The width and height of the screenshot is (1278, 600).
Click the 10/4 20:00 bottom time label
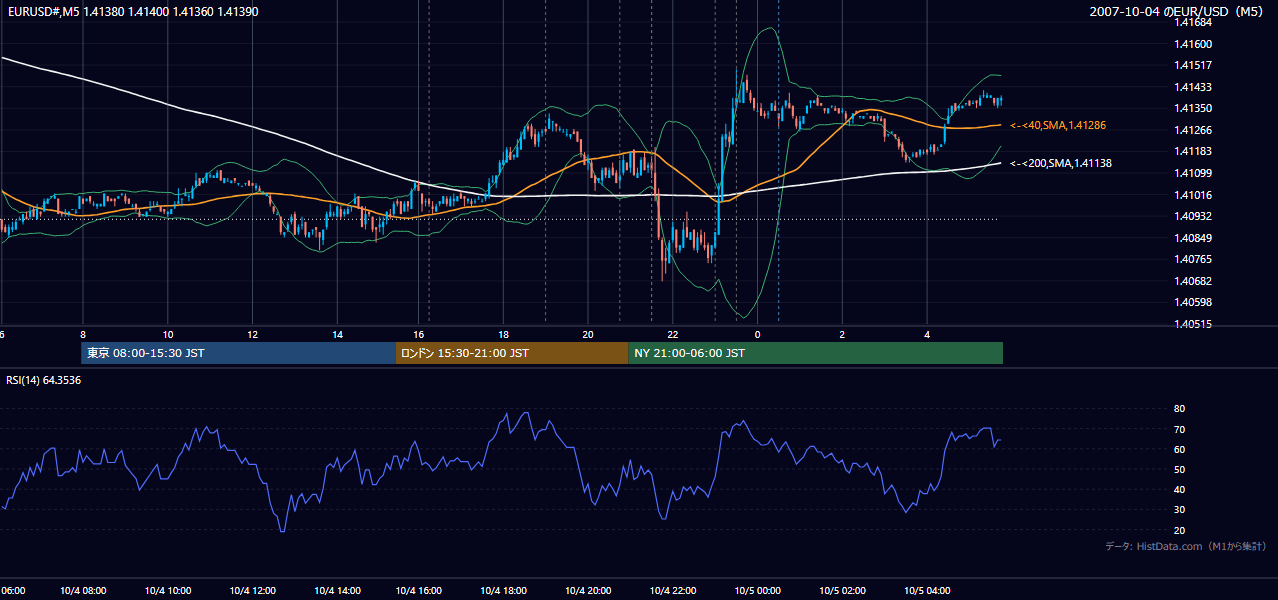click(588, 591)
